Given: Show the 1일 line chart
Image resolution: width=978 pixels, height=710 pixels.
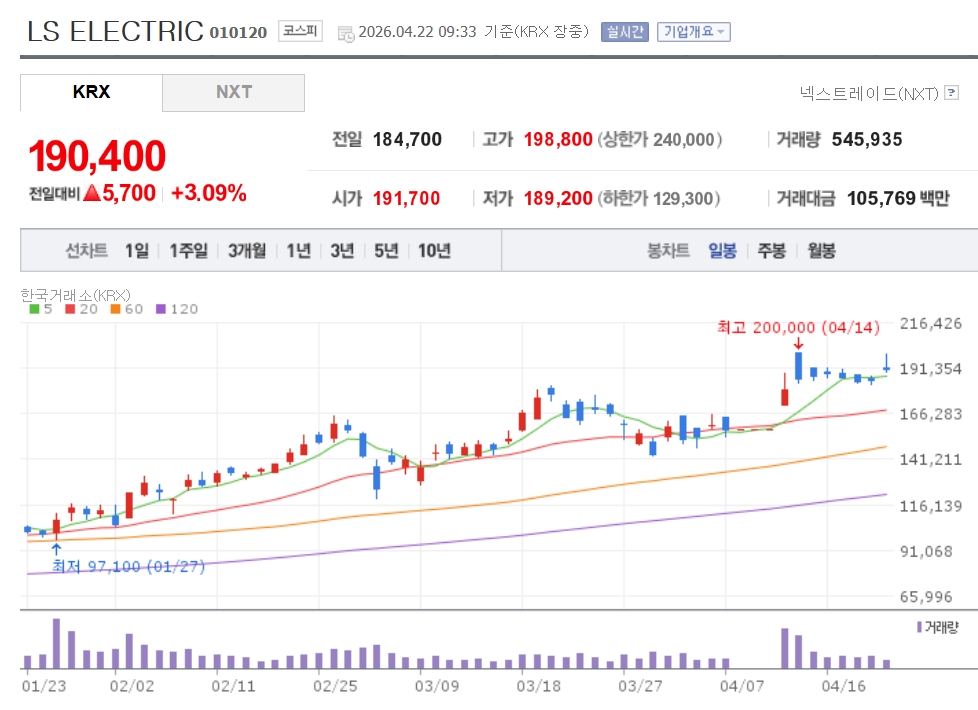Looking at the screenshot, I should (137, 251).
